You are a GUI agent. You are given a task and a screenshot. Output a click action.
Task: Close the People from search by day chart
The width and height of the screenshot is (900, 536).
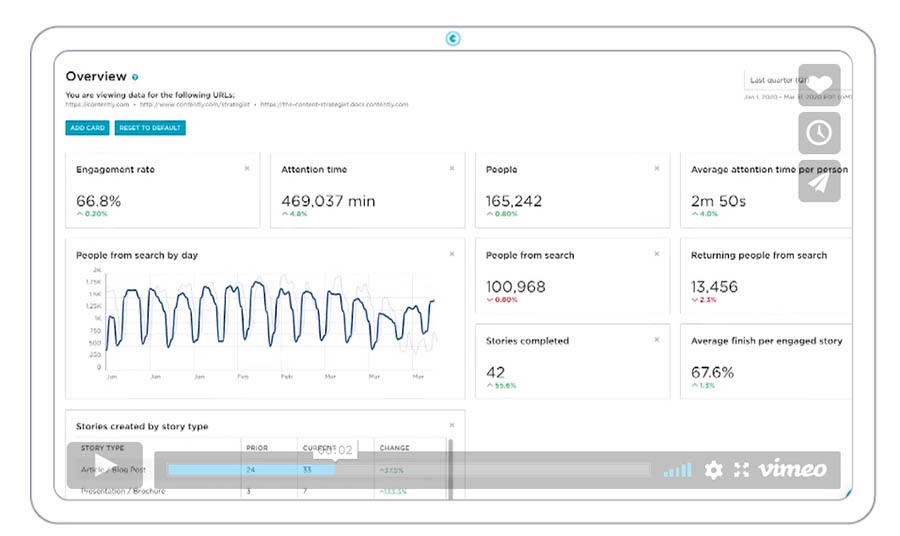click(452, 254)
